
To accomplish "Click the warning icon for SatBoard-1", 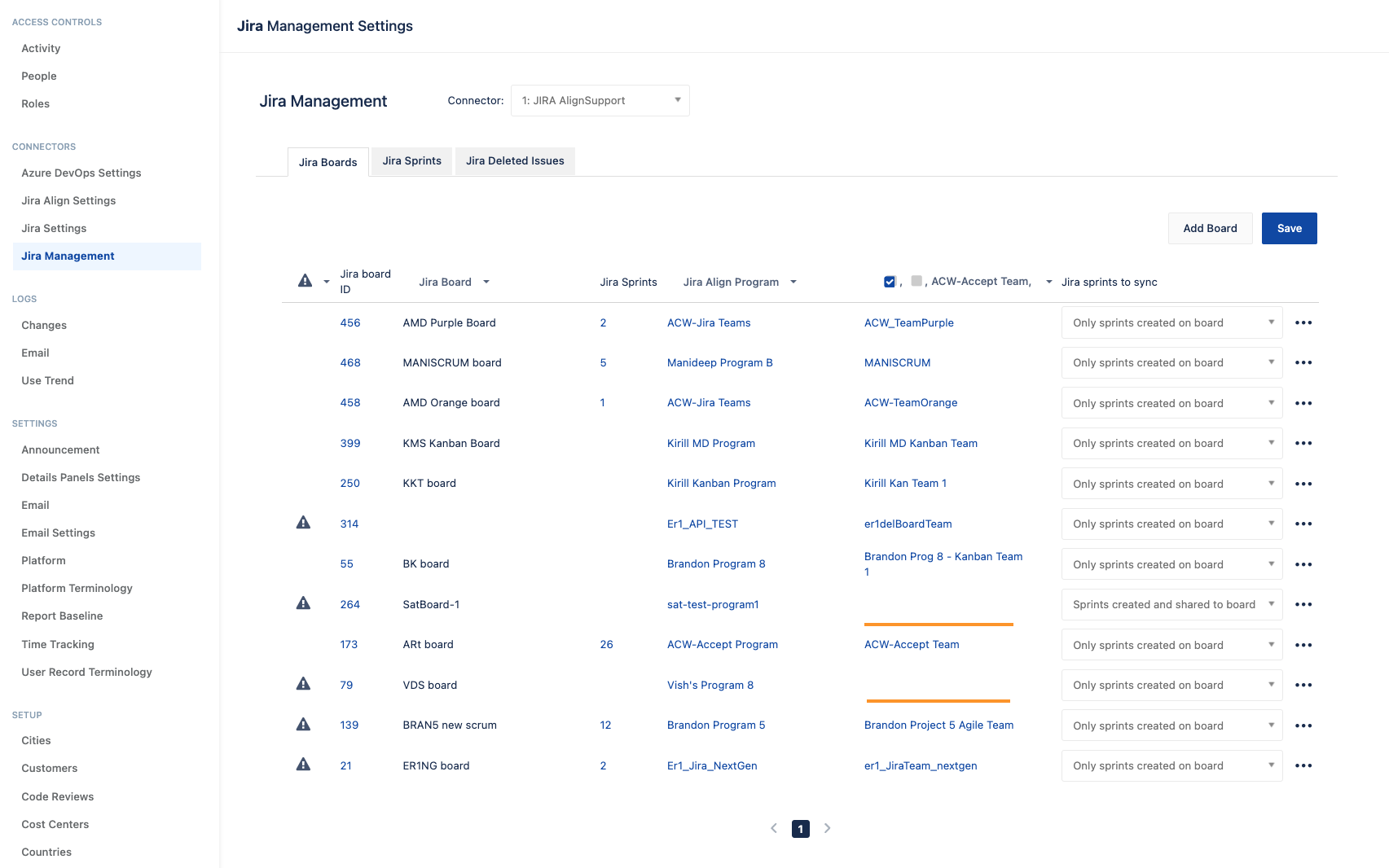I will 303,603.
